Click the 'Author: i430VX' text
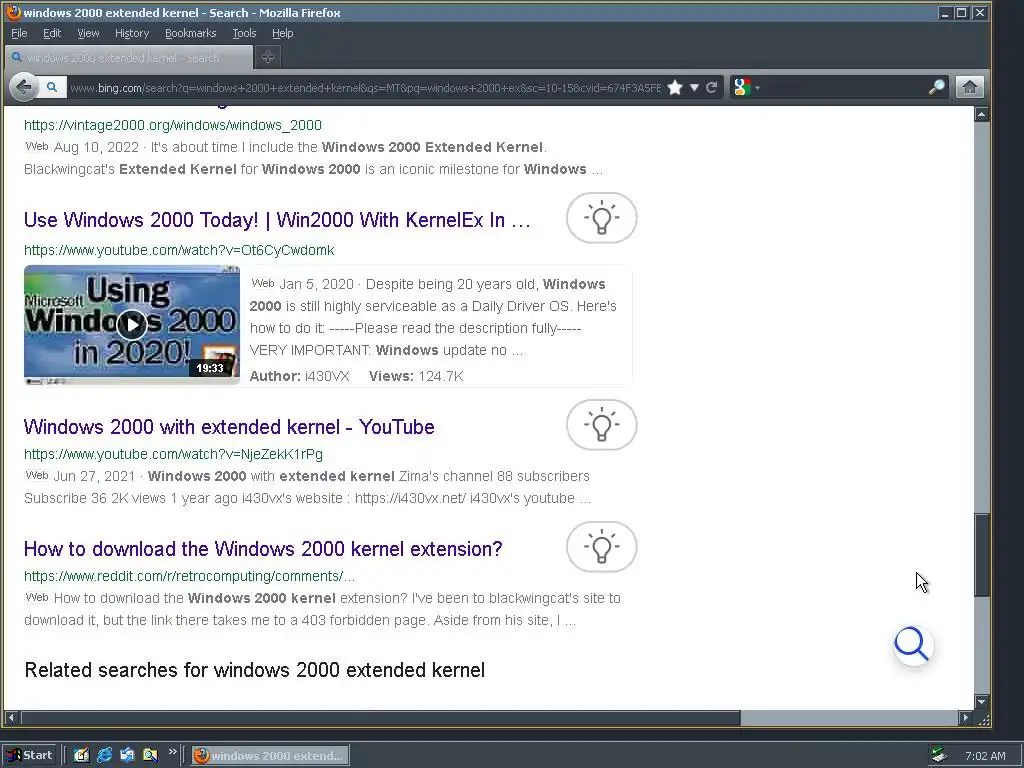1024x768 pixels. click(x=300, y=376)
